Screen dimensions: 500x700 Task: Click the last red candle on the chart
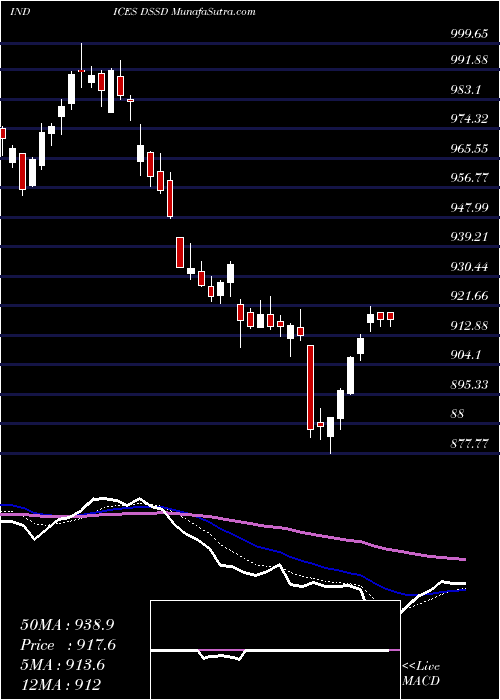click(x=391, y=316)
